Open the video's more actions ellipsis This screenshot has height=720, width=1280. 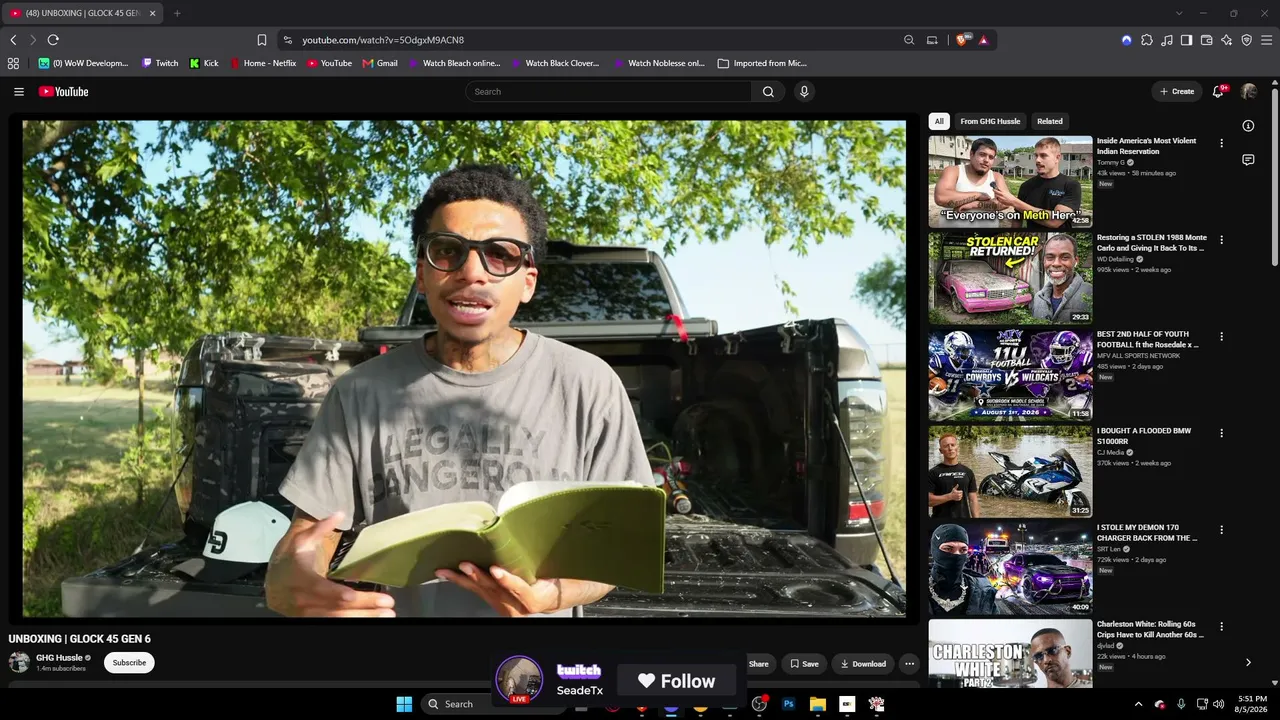[909, 663]
